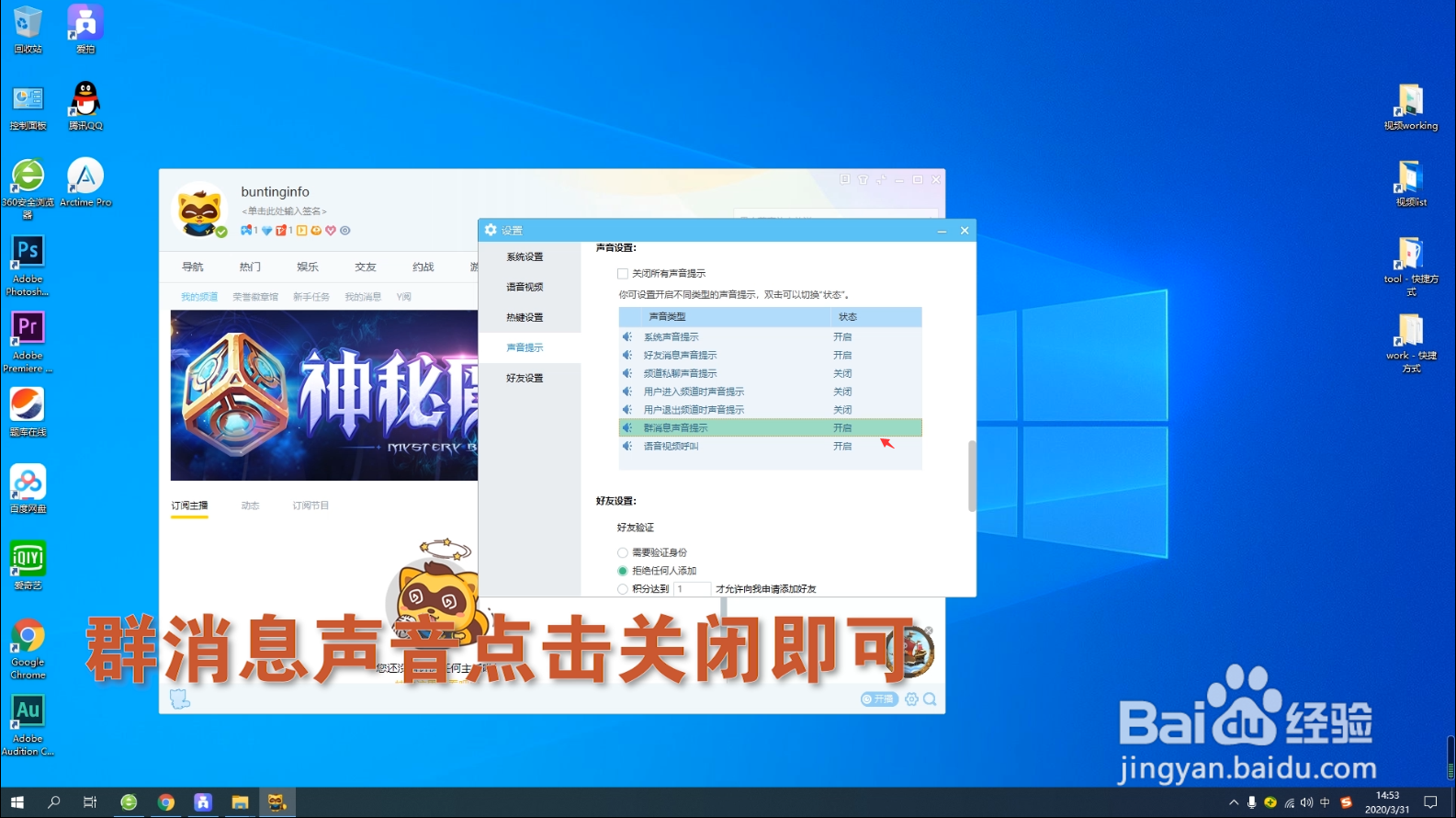Click YY user avatar of buntinginfo
The image size is (1456, 818).
click(200, 210)
